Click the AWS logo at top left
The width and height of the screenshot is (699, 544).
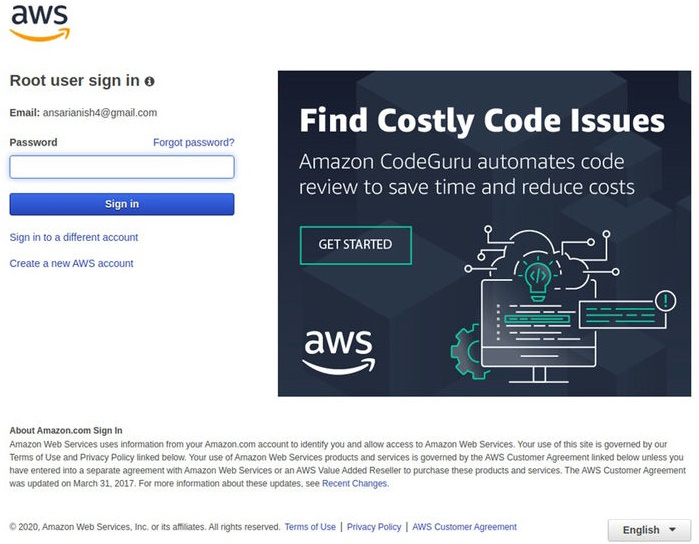(x=40, y=22)
